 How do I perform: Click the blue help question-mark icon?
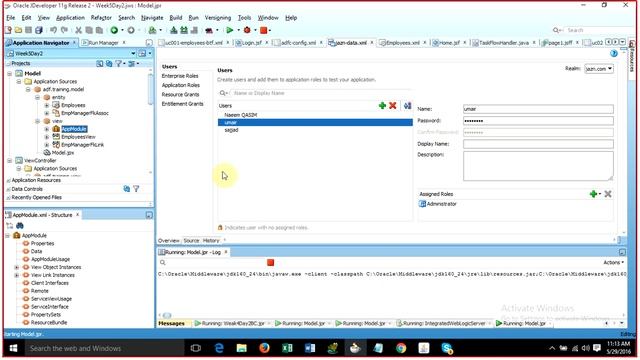pos(613,53)
